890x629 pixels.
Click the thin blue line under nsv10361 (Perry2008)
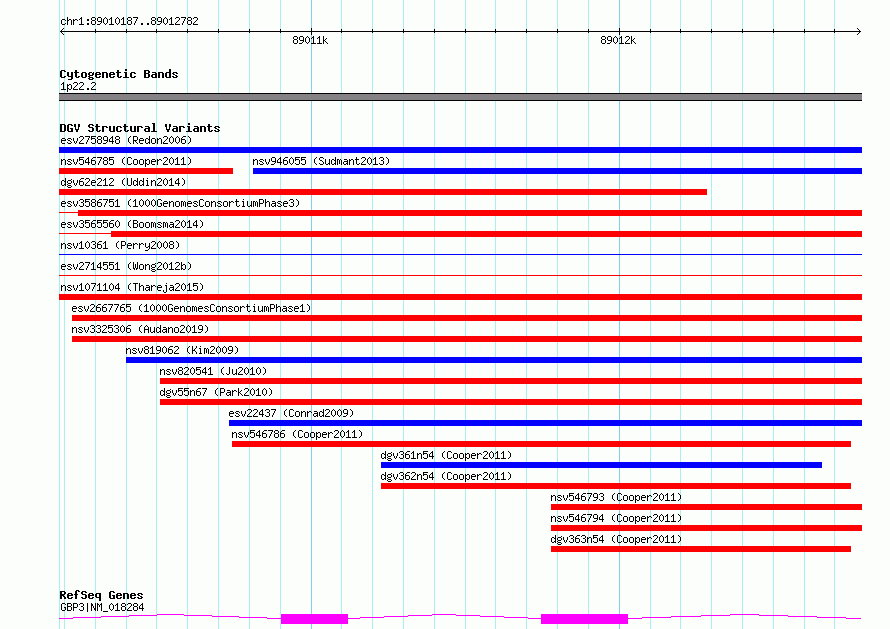coord(460,254)
